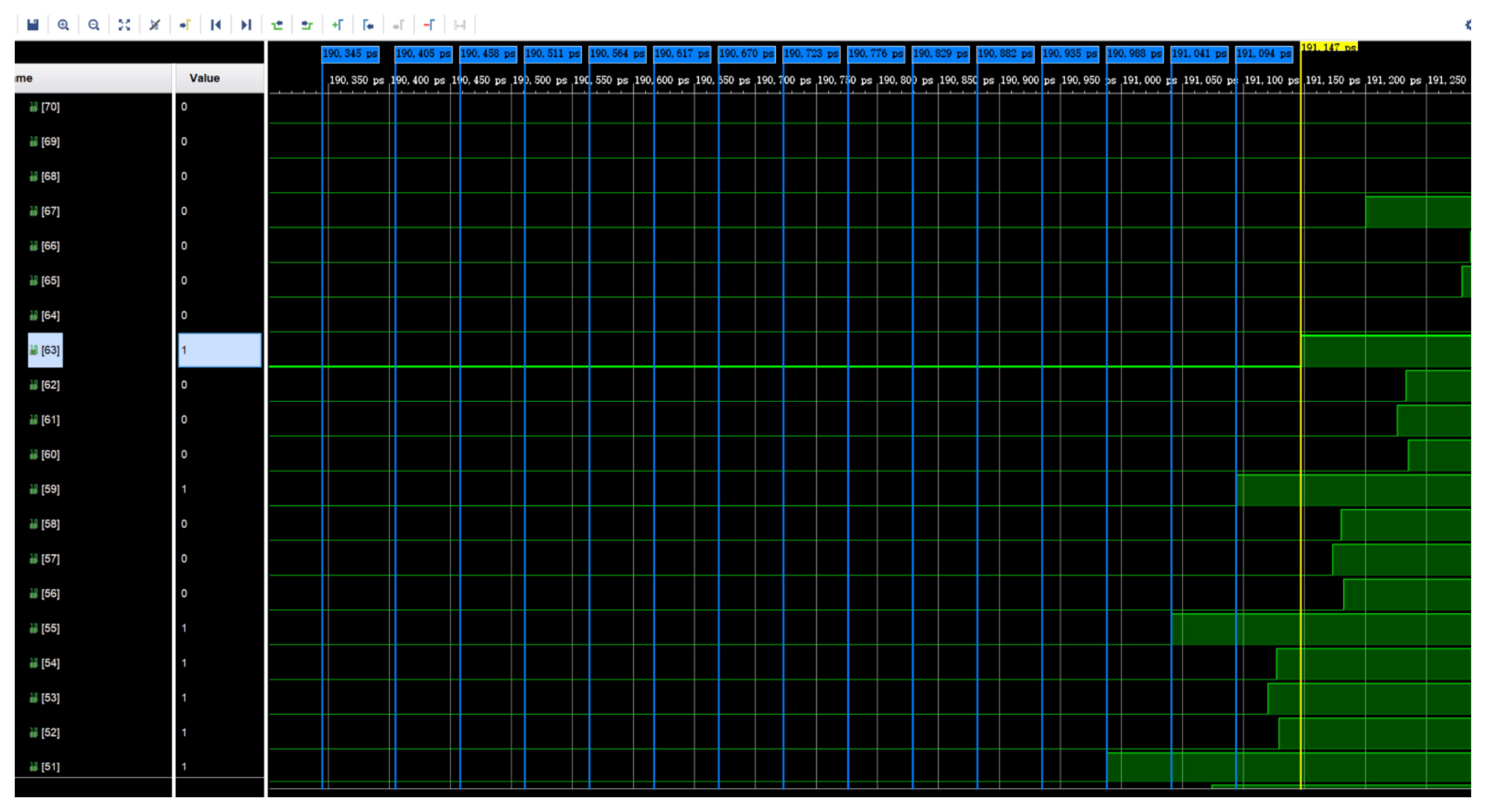Click the Value column header
The image size is (1486, 812).
pos(205,79)
